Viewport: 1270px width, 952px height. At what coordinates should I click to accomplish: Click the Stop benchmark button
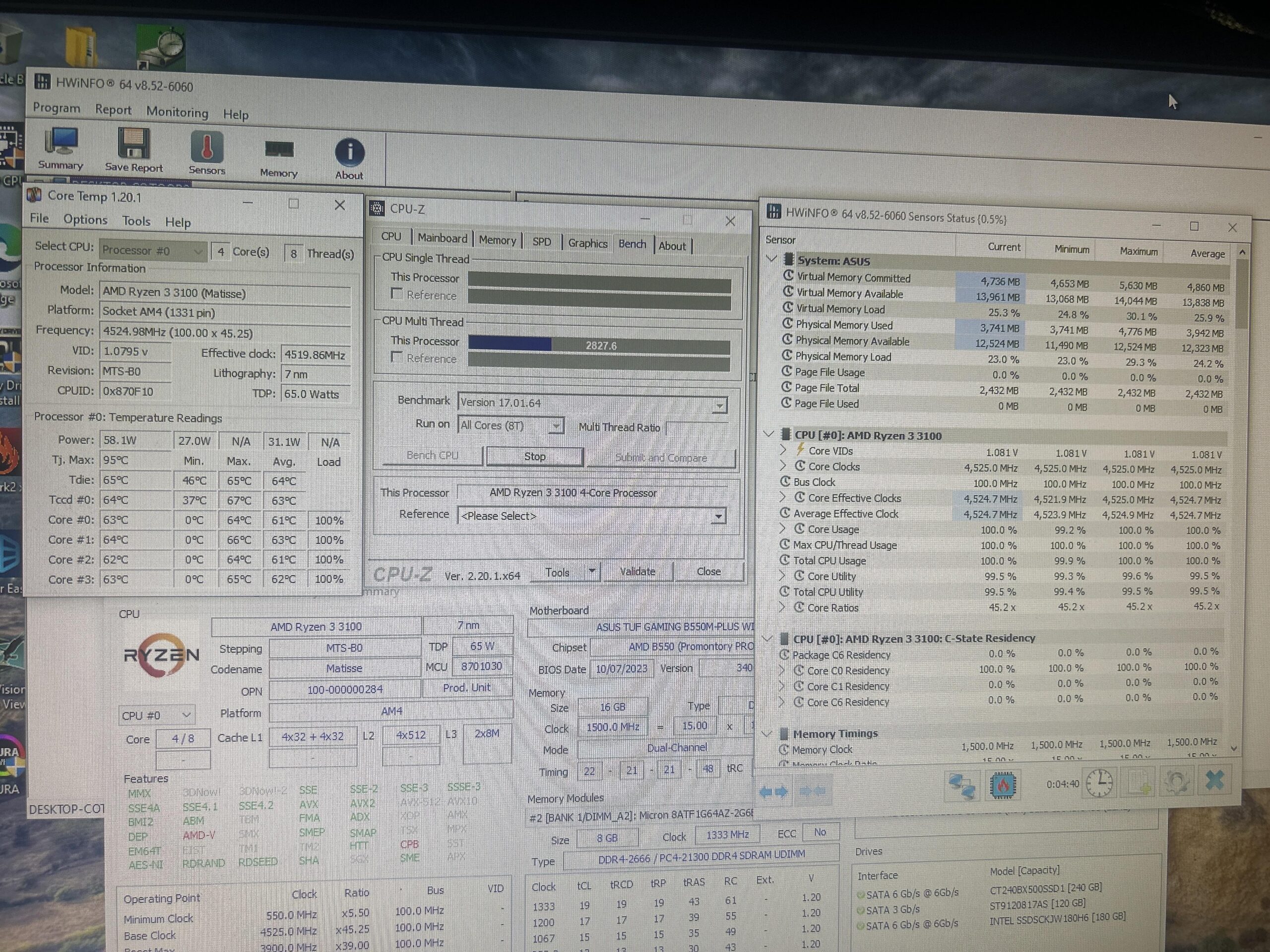tap(535, 457)
